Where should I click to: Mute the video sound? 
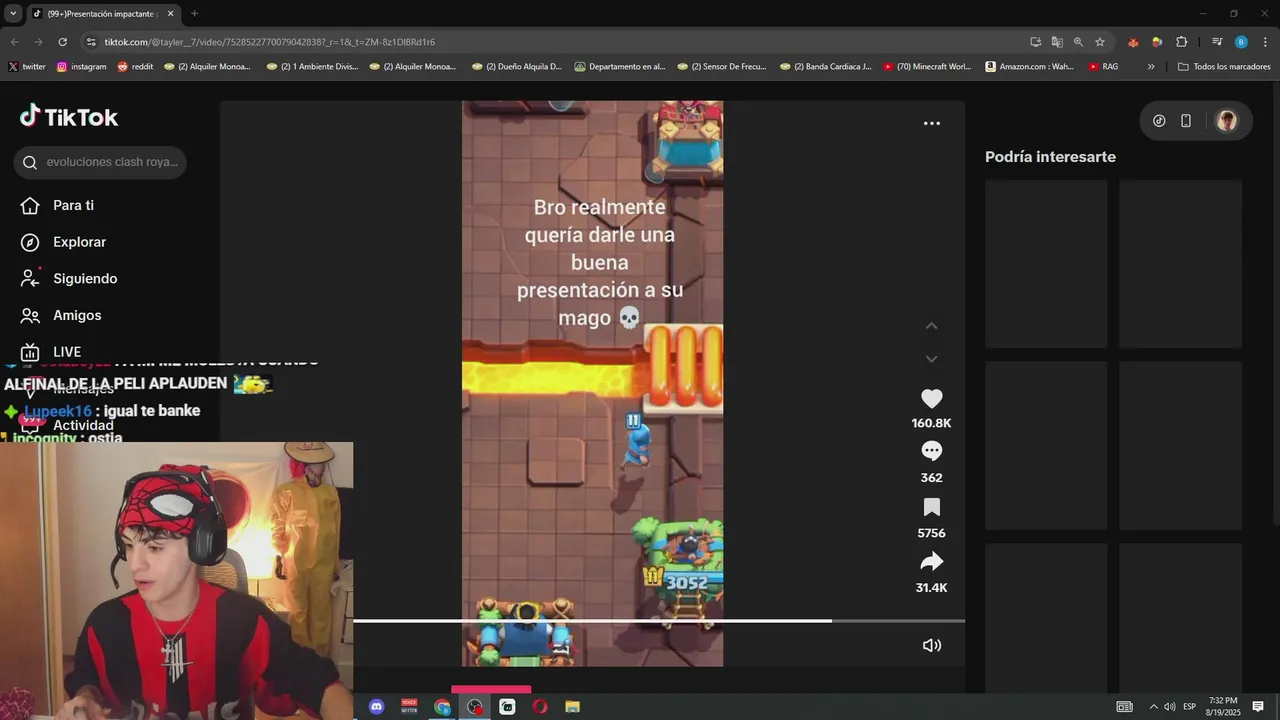(931, 645)
